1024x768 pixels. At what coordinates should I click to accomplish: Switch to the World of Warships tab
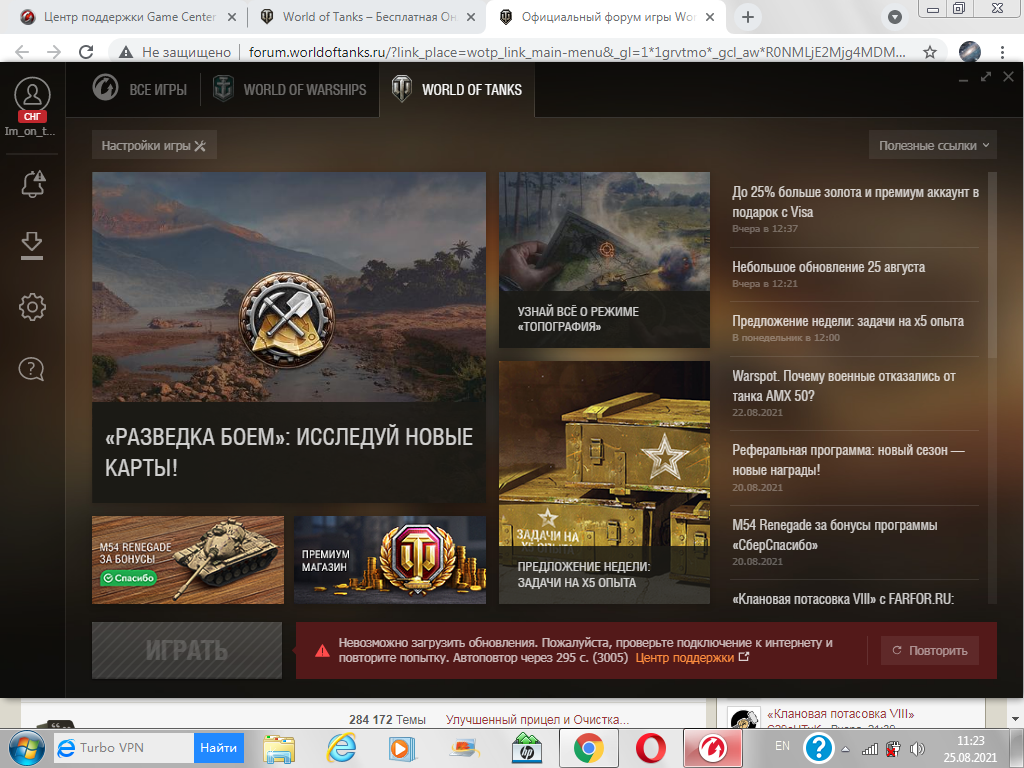coord(290,89)
